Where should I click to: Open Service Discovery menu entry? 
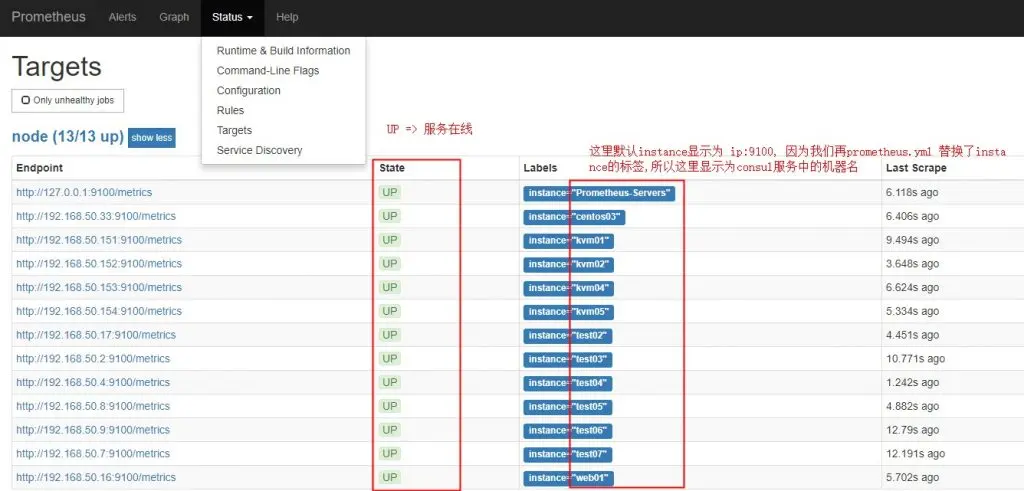259,150
